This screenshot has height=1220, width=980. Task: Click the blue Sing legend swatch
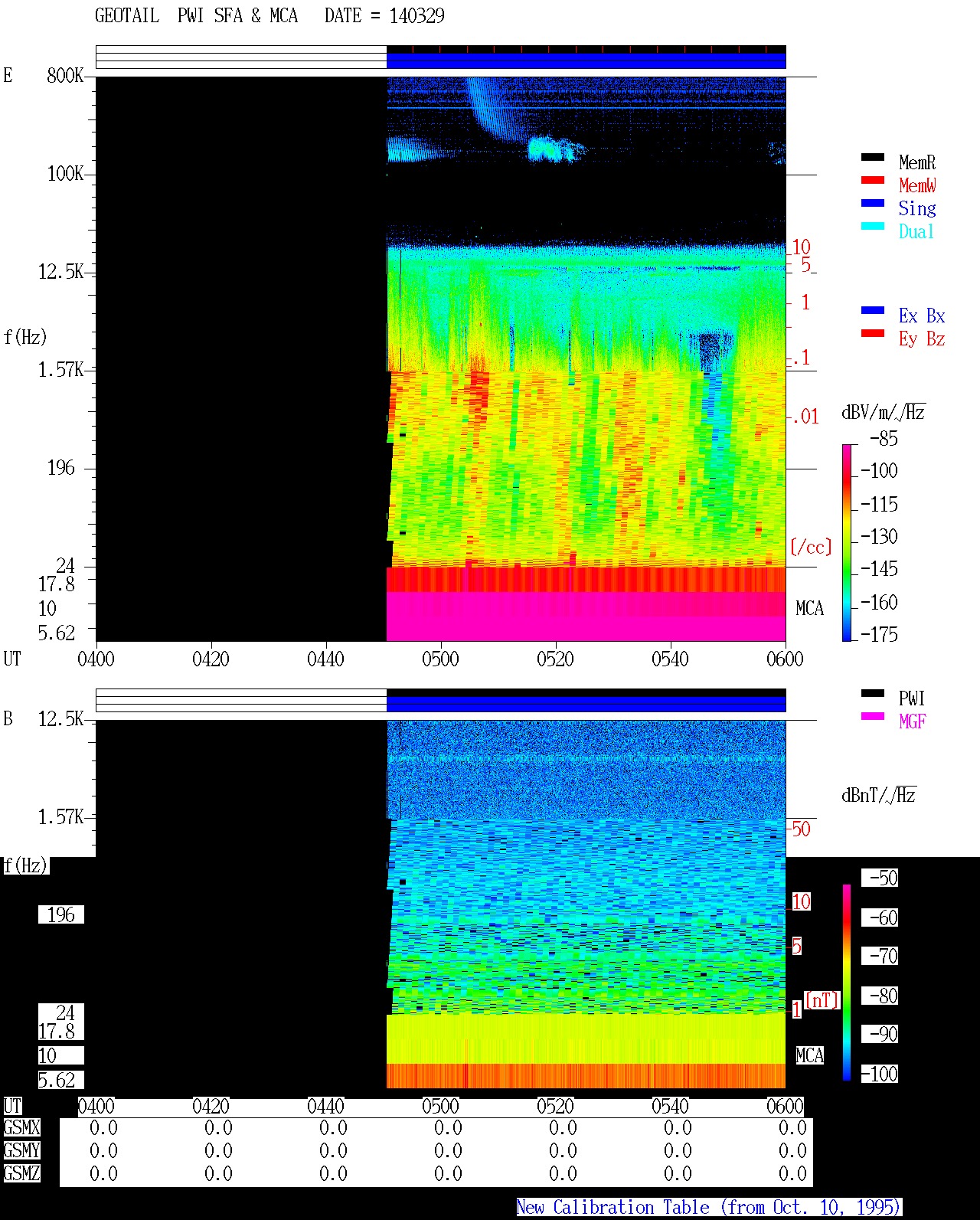tap(873, 203)
